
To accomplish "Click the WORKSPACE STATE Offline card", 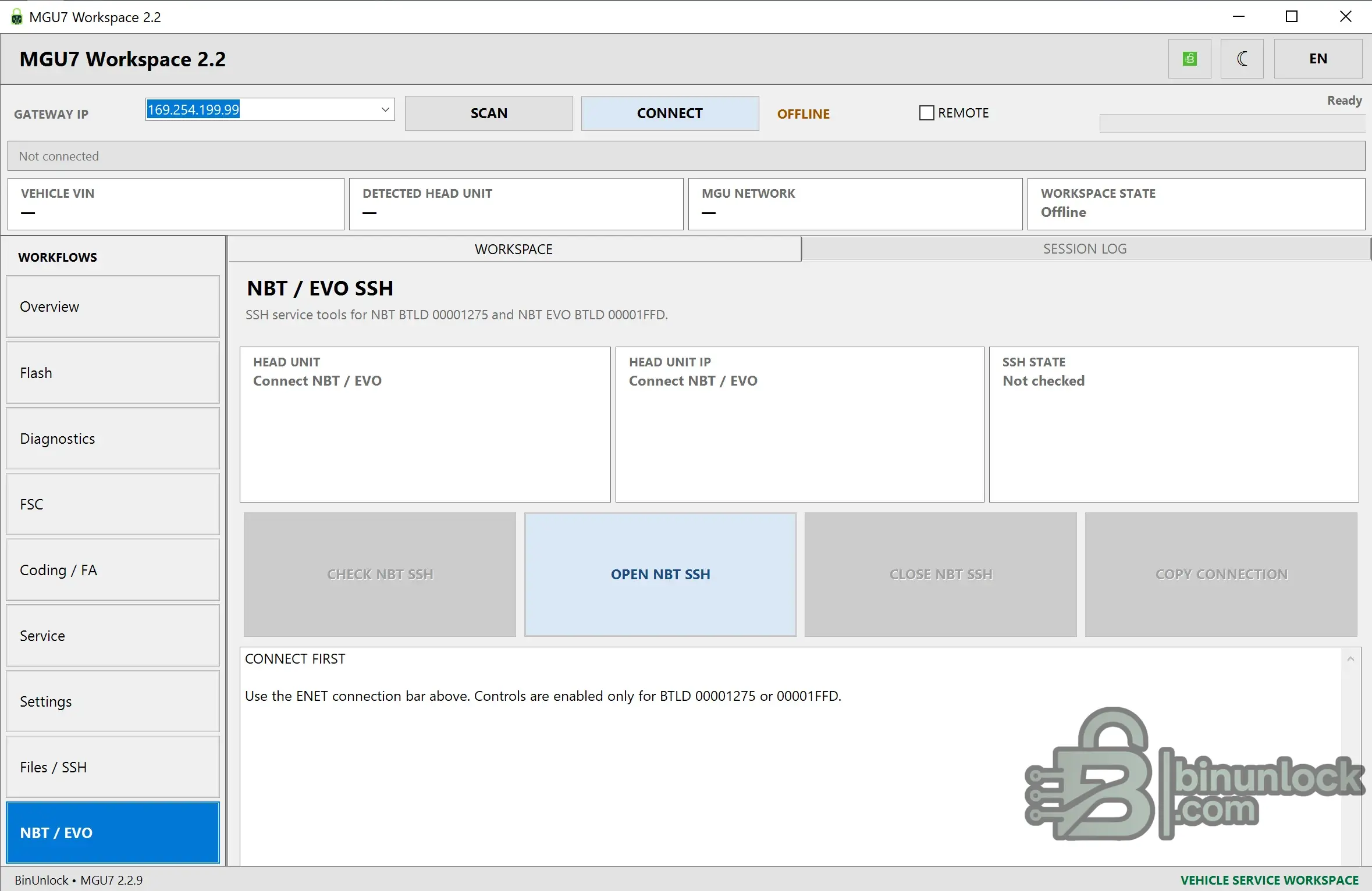I will pyautogui.click(x=1196, y=204).
